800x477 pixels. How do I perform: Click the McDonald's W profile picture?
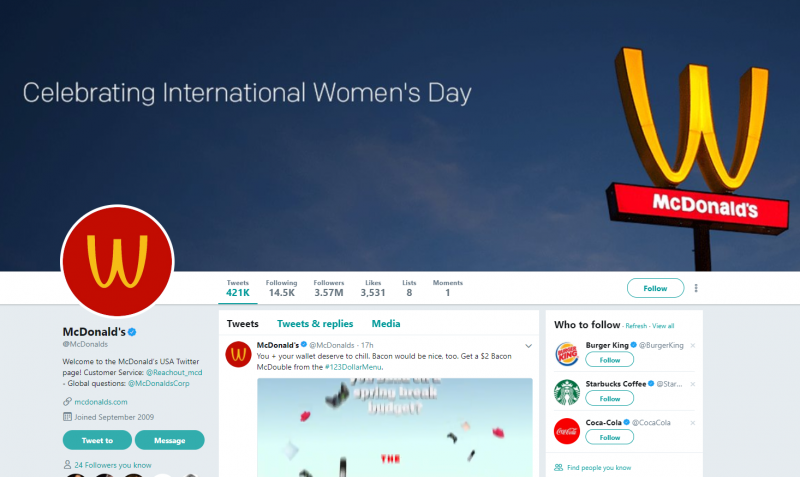pyautogui.click(x=117, y=261)
